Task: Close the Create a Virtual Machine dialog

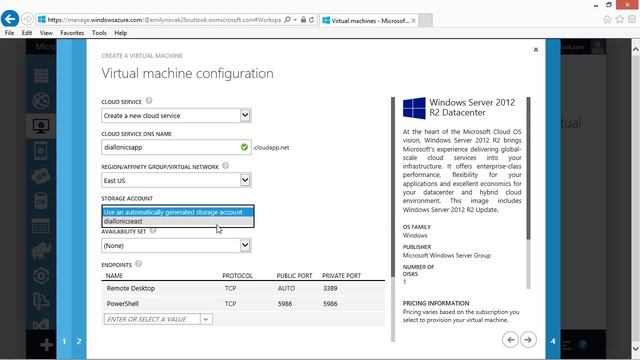Action: [x=536, y=50]
